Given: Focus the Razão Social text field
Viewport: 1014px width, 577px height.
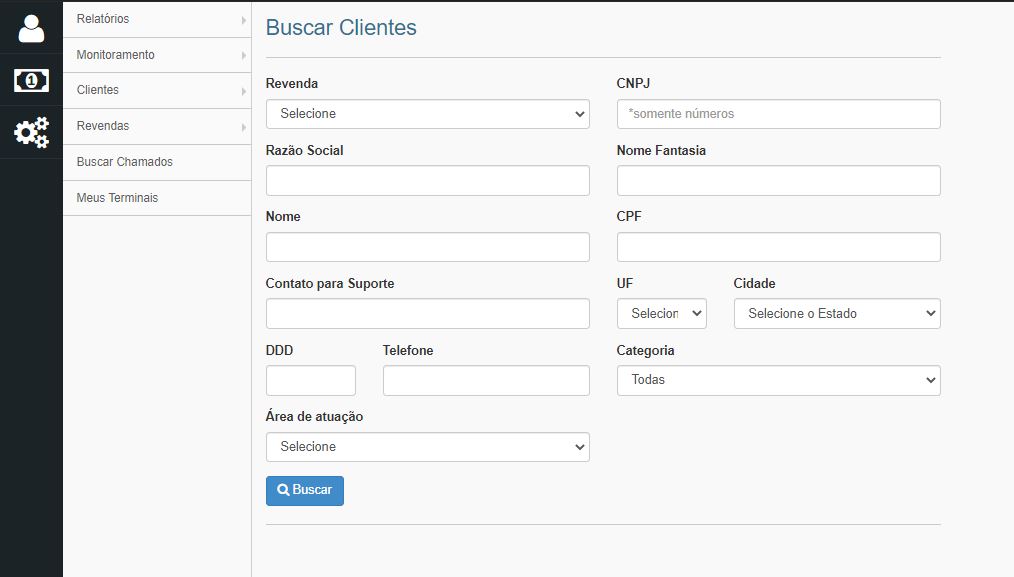Looking at the screenshot, I should [x=427, y=180].
